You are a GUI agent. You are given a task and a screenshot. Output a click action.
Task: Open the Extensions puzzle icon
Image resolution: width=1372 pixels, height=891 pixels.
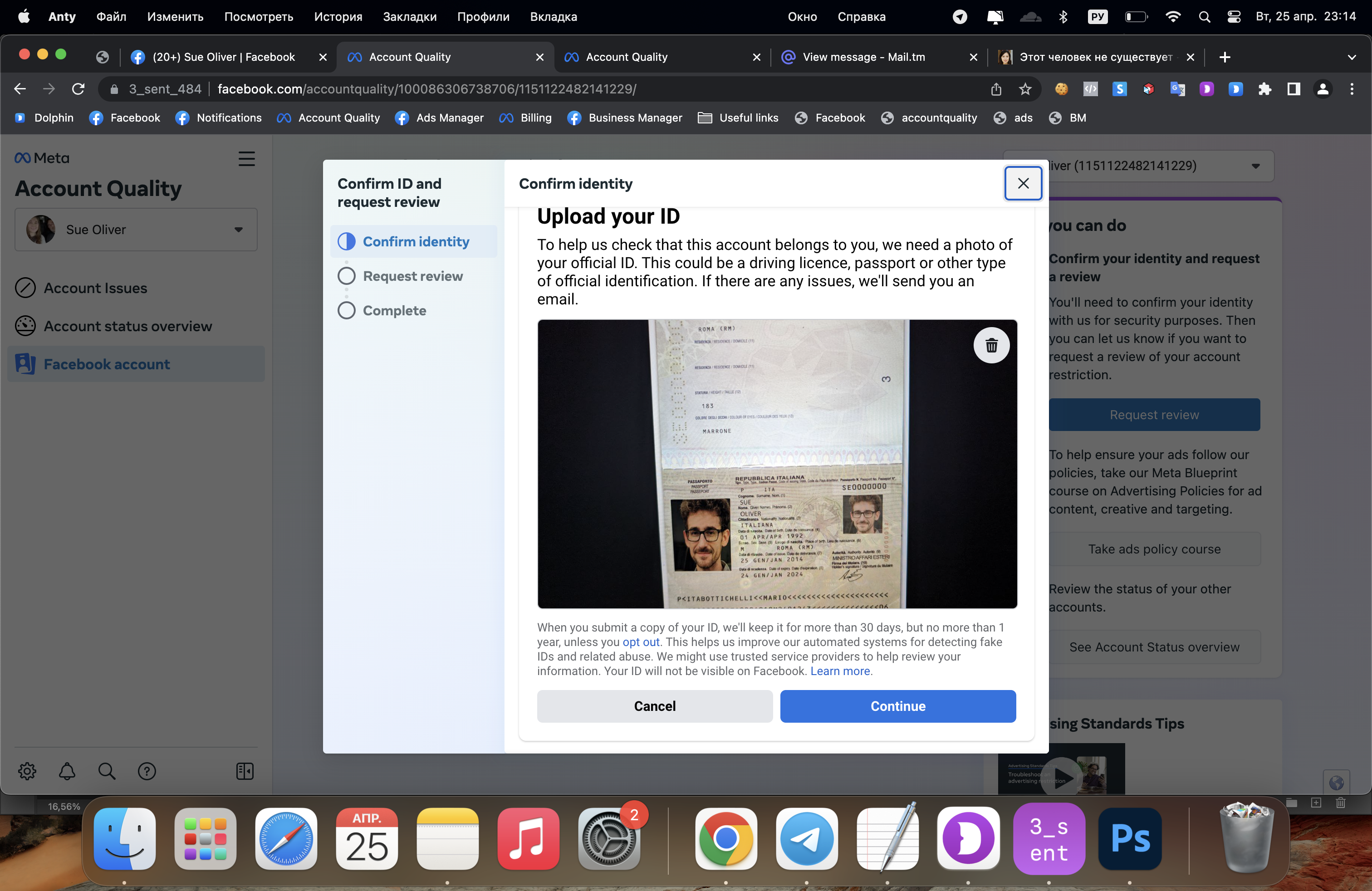click(1264, 89)
